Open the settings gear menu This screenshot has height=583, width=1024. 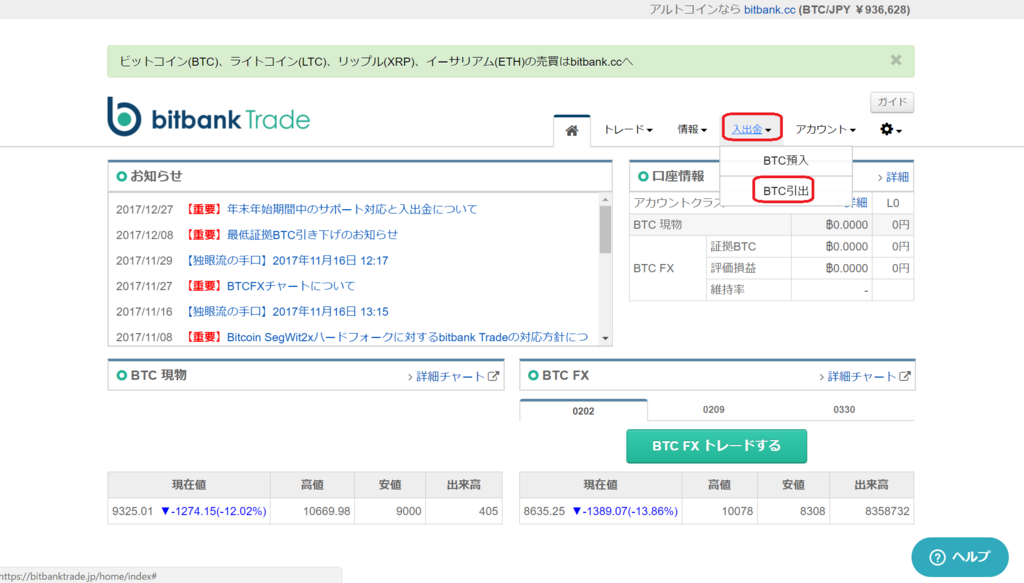click(890, 129)
